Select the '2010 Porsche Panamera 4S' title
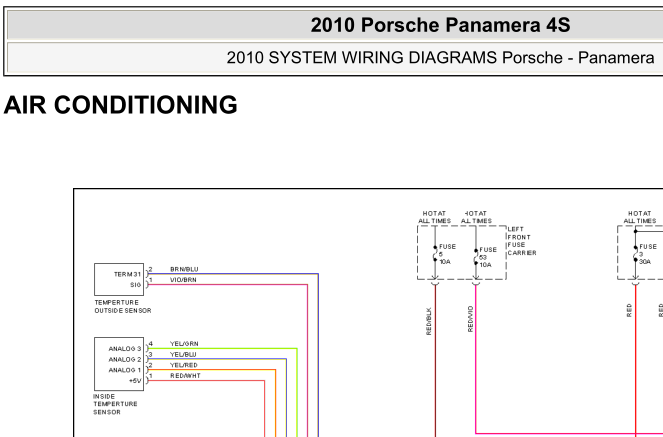663x437 pixels. pyautogui.click(x=440, y=25)
